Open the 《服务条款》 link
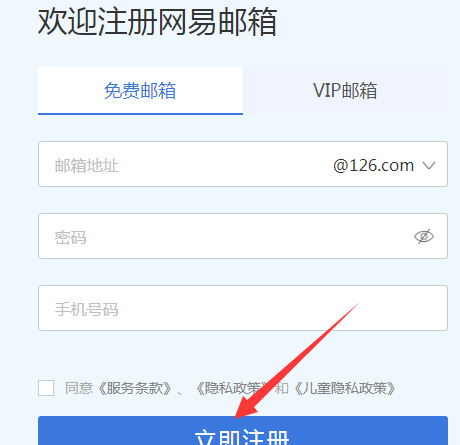This screenshot has height=445, width=460. click(x=135, y=388)
